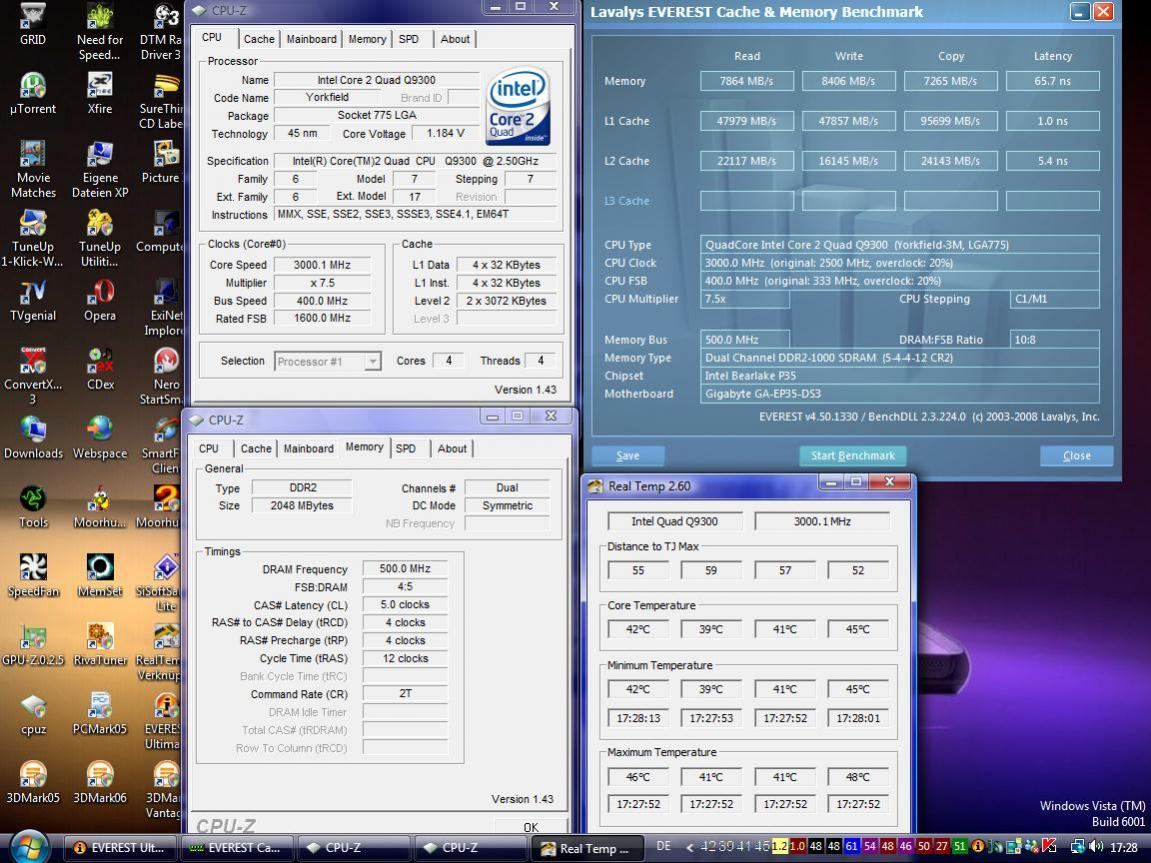Launch Xfire desktop shortcut
This screenshot has height=863, width=1151.
coord(100,94)
